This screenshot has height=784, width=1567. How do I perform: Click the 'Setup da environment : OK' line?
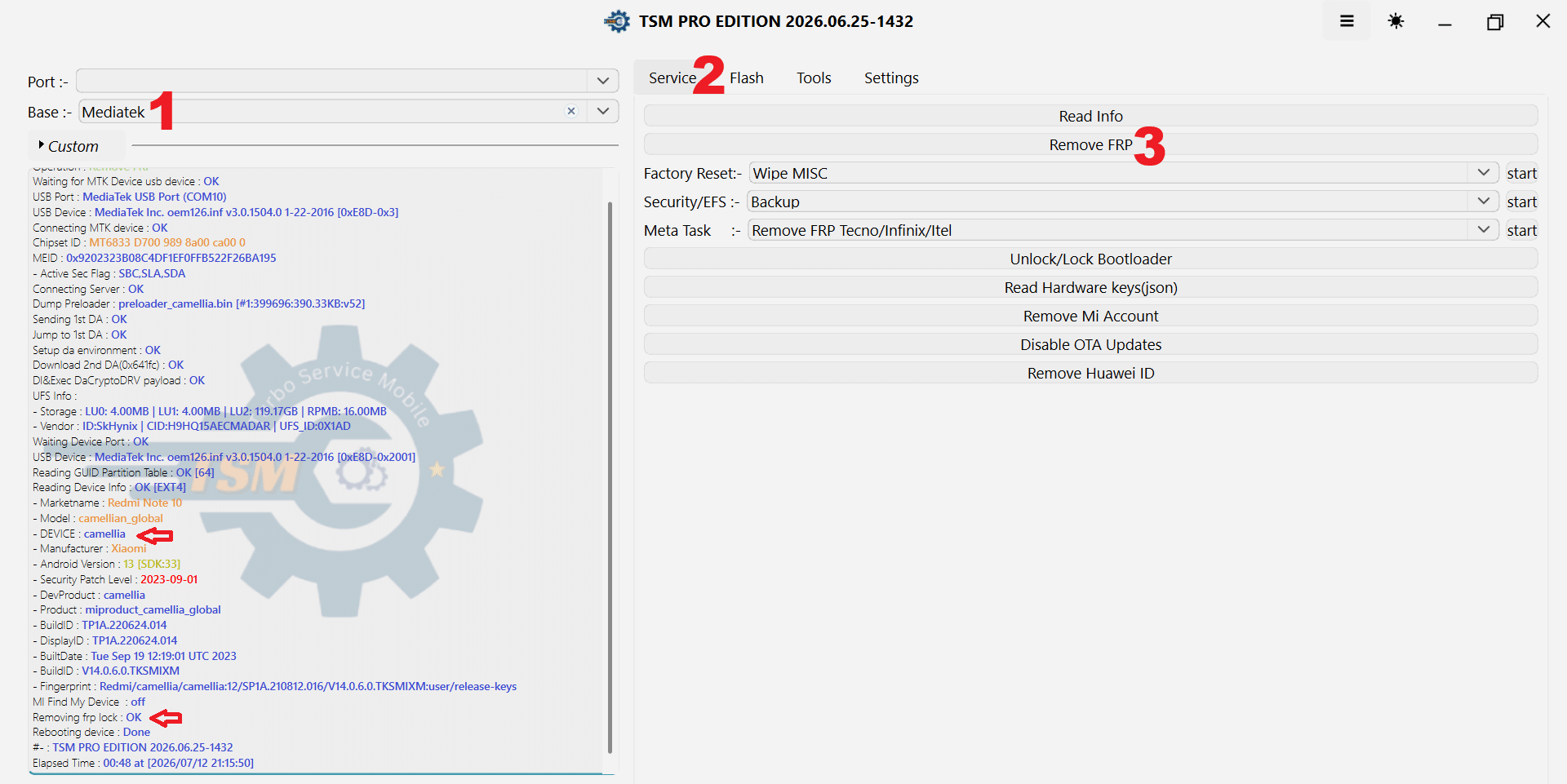[96, 350]
